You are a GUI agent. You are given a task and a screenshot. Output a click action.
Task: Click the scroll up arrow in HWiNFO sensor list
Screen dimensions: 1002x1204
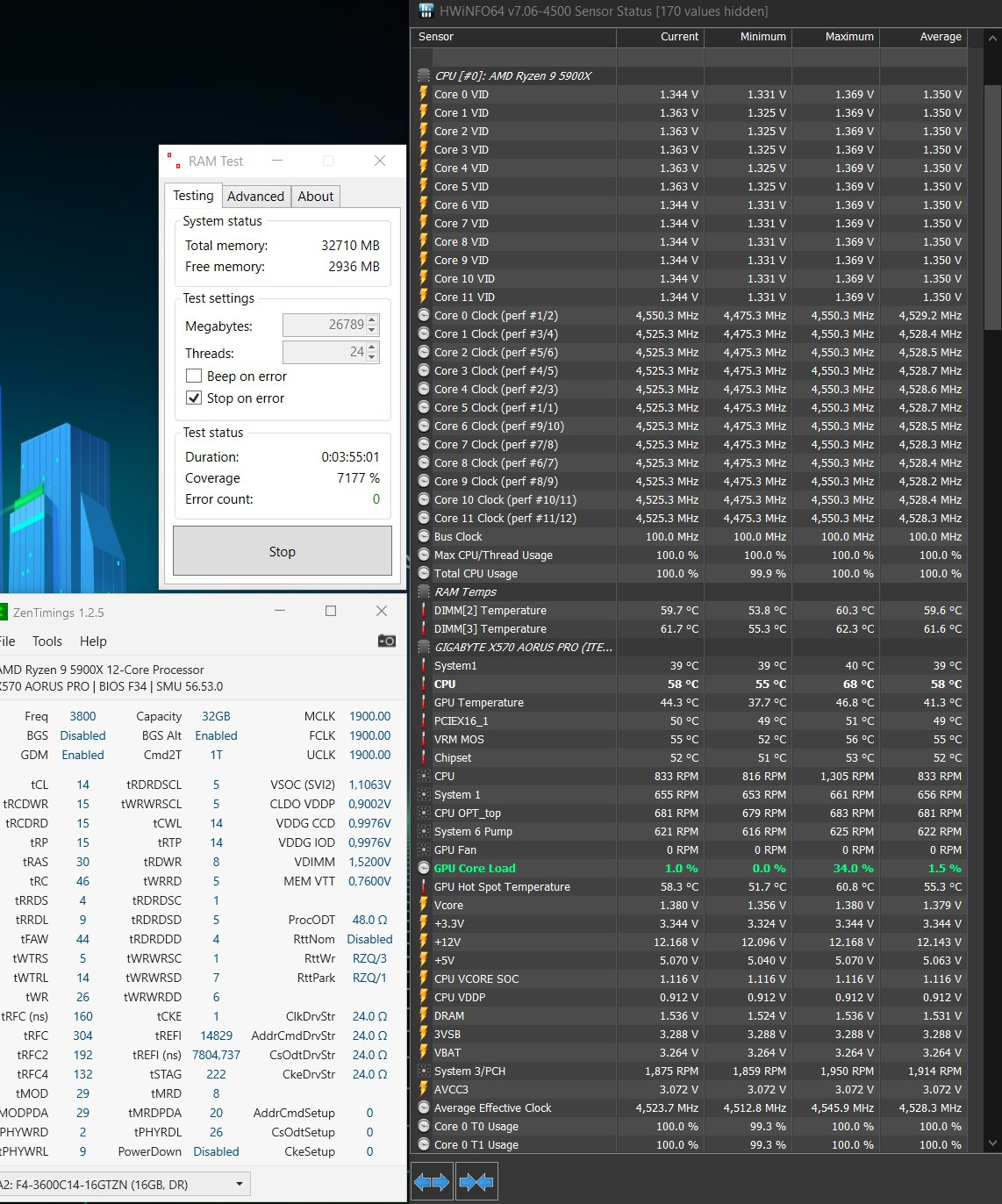point(992,39)
